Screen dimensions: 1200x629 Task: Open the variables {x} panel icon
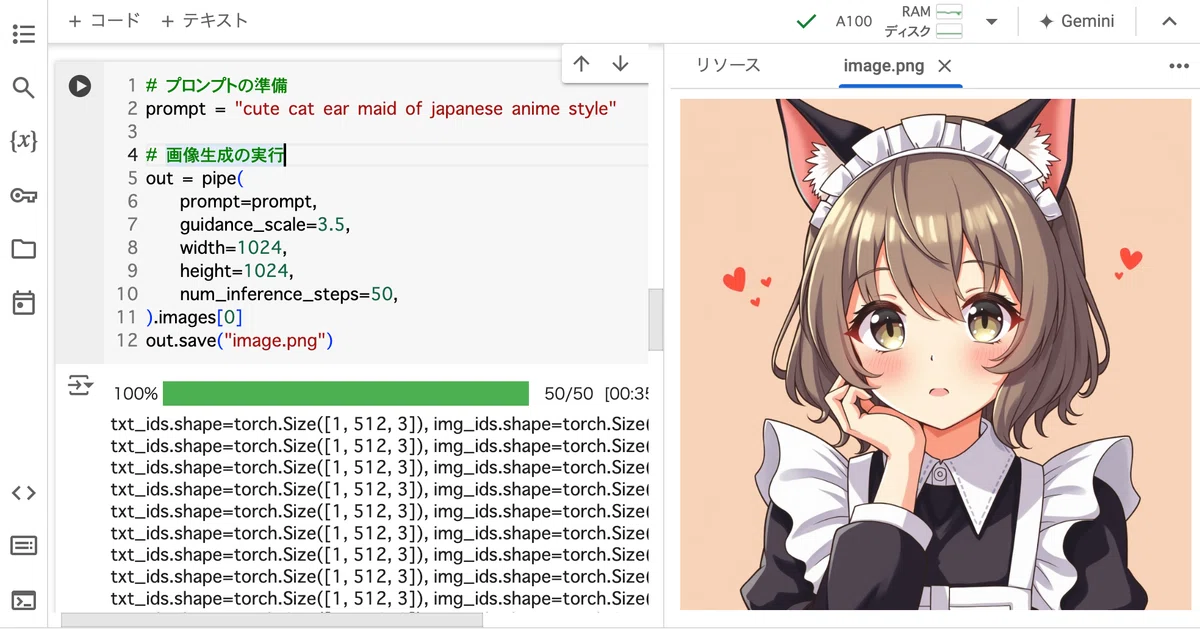pyautogui.click(x=24, y=141)
